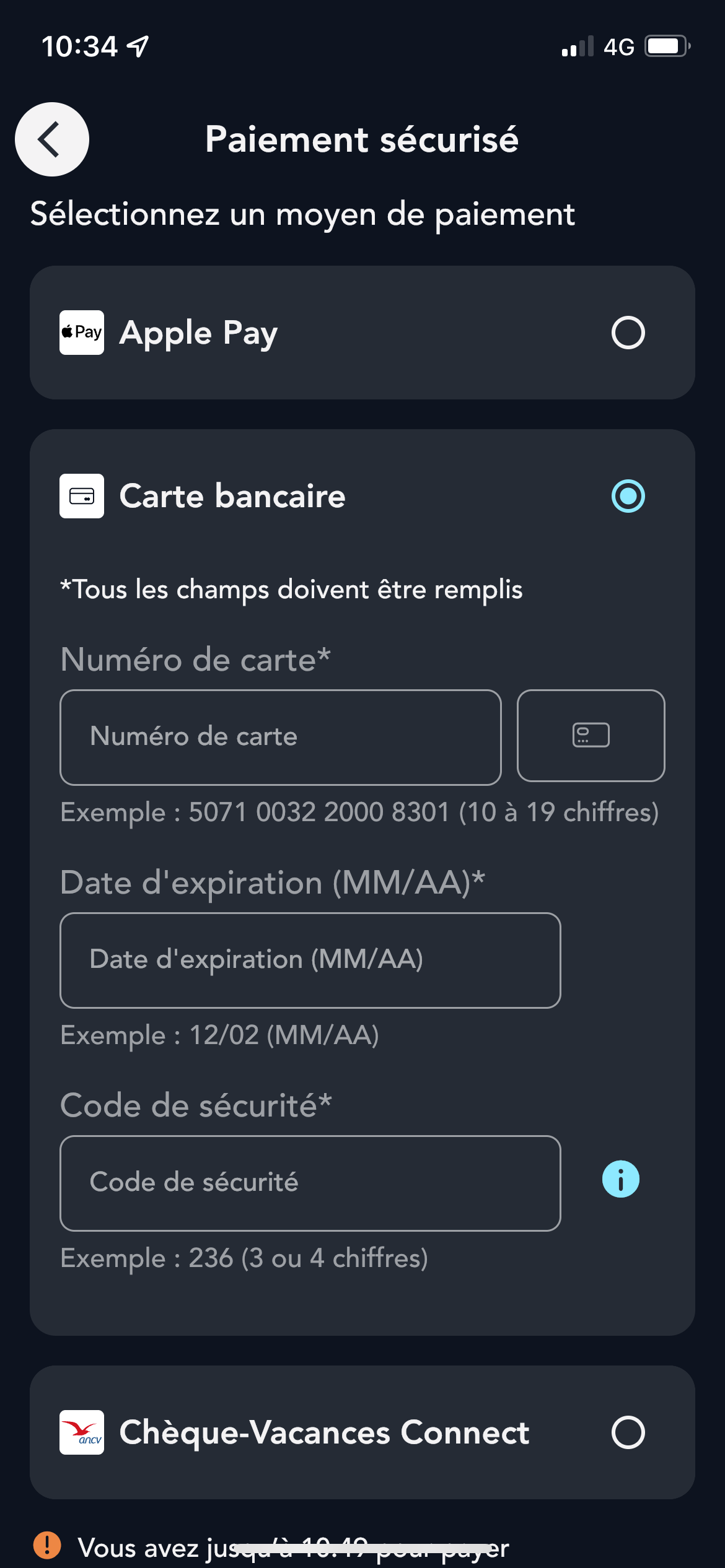Click the ANCV Chèque-Vacances Connect logo
This screenshot has height=1568, width=725.
pos(81,1432)
